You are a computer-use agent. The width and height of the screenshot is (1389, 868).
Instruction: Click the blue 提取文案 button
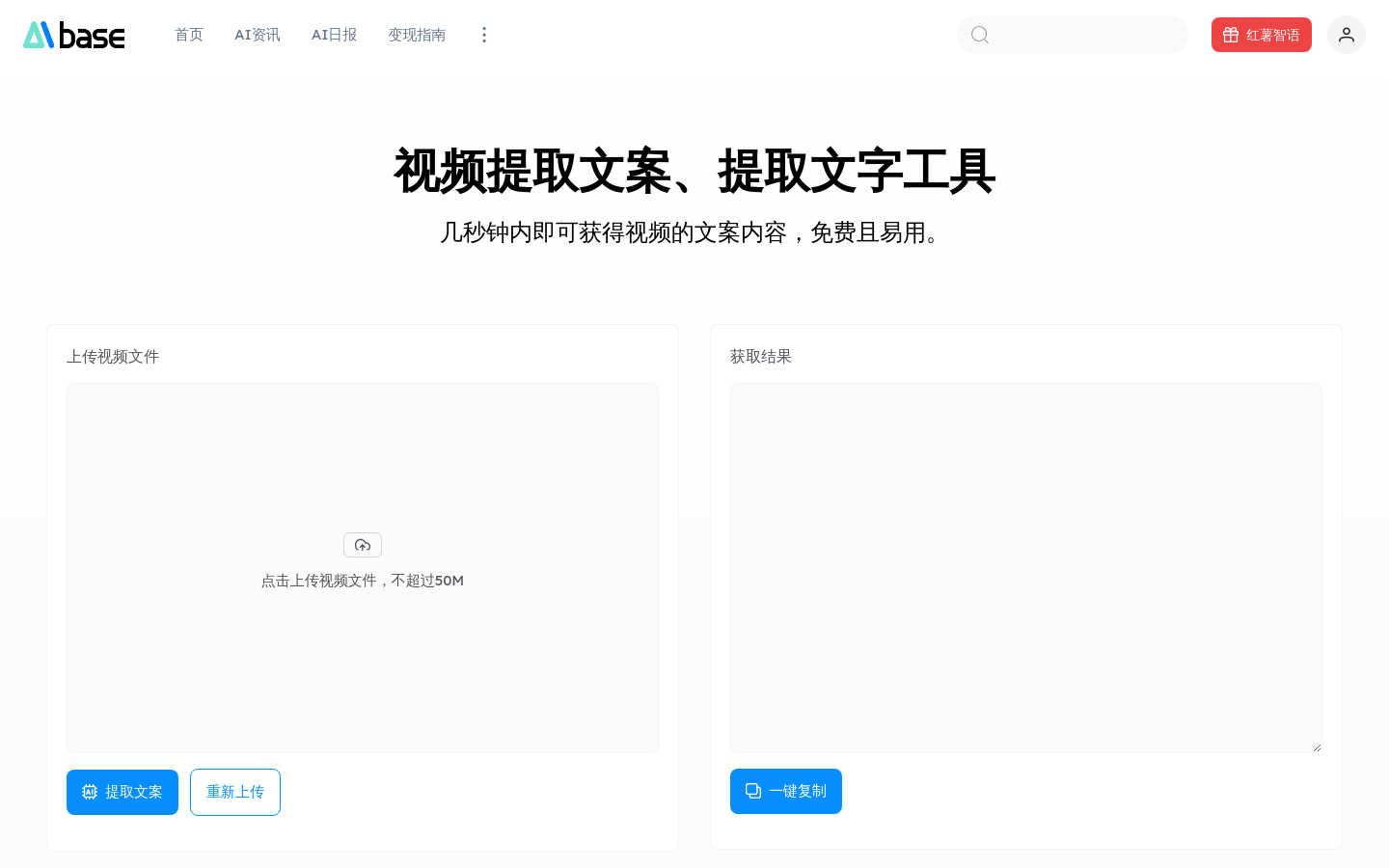(123, 792)
